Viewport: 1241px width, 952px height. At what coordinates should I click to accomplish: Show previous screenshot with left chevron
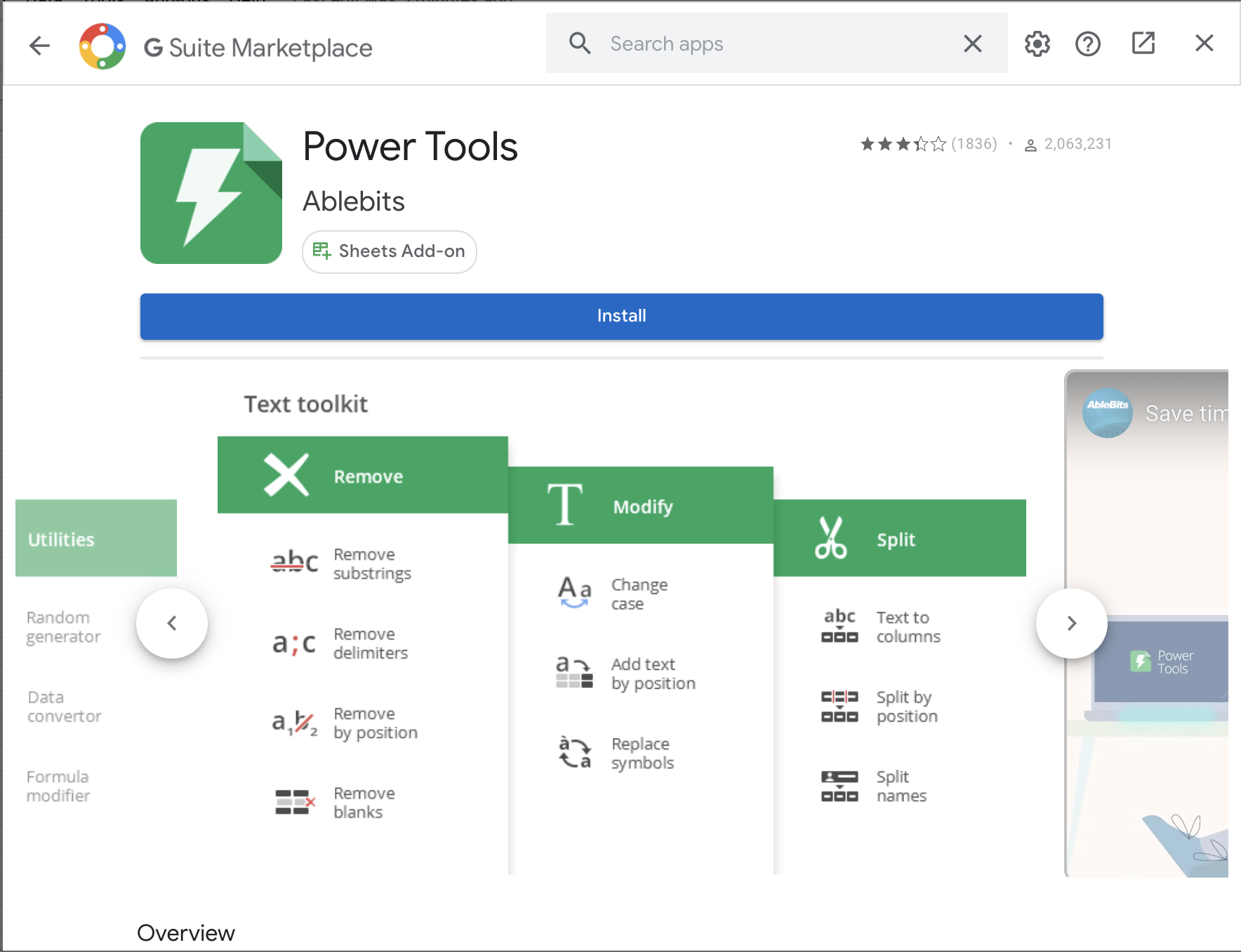[172, 623]
